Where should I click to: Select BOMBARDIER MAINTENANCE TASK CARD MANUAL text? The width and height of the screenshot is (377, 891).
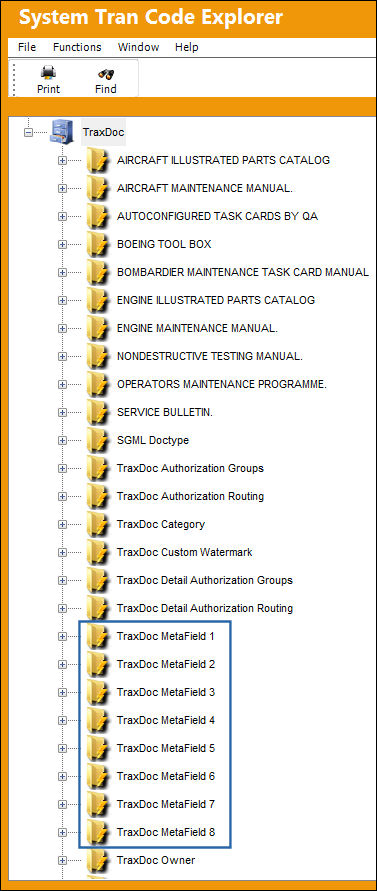tap(243, 272)
